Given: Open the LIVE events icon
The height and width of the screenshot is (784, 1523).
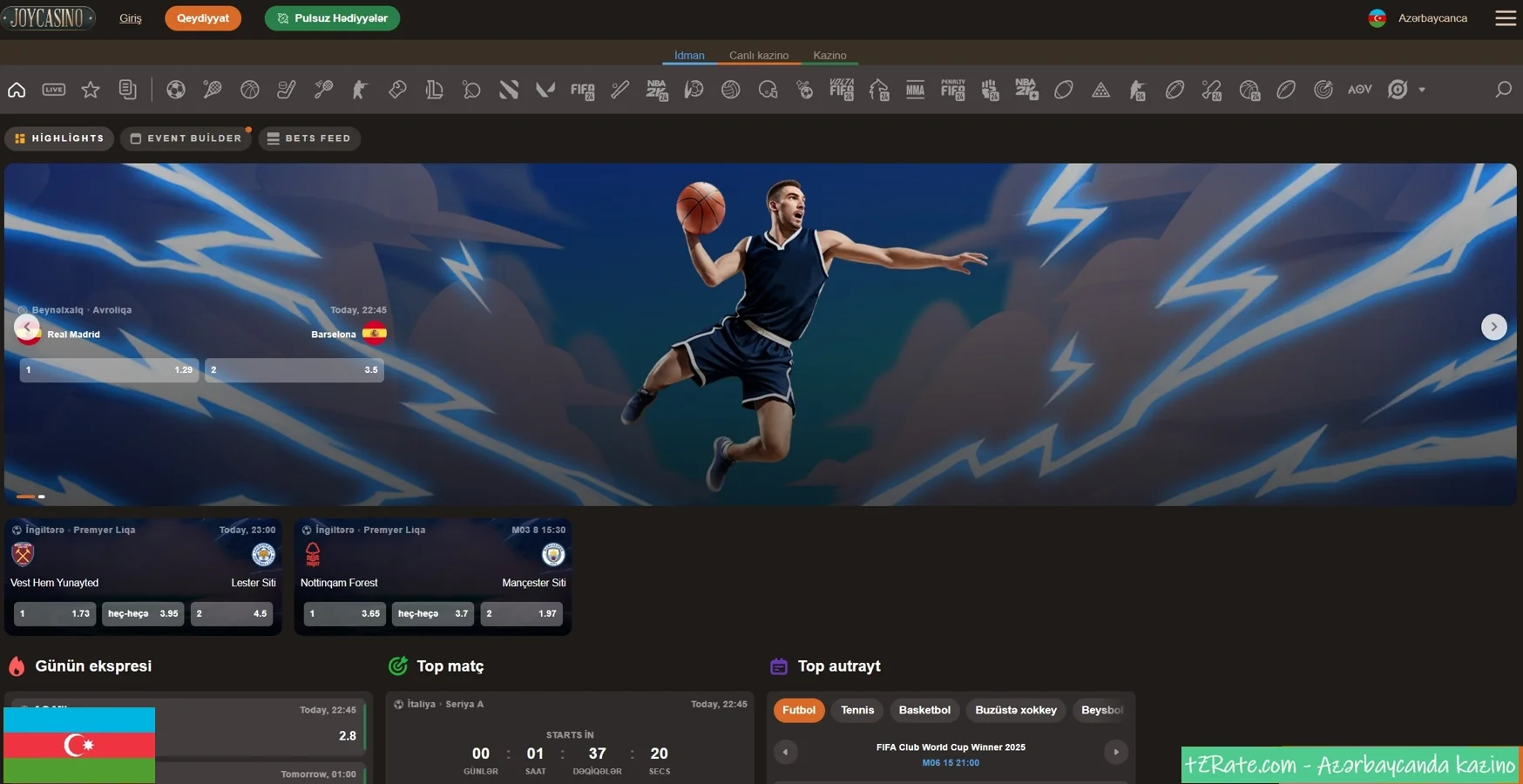Looking at the screenshot, I should [x=54, y=90].
